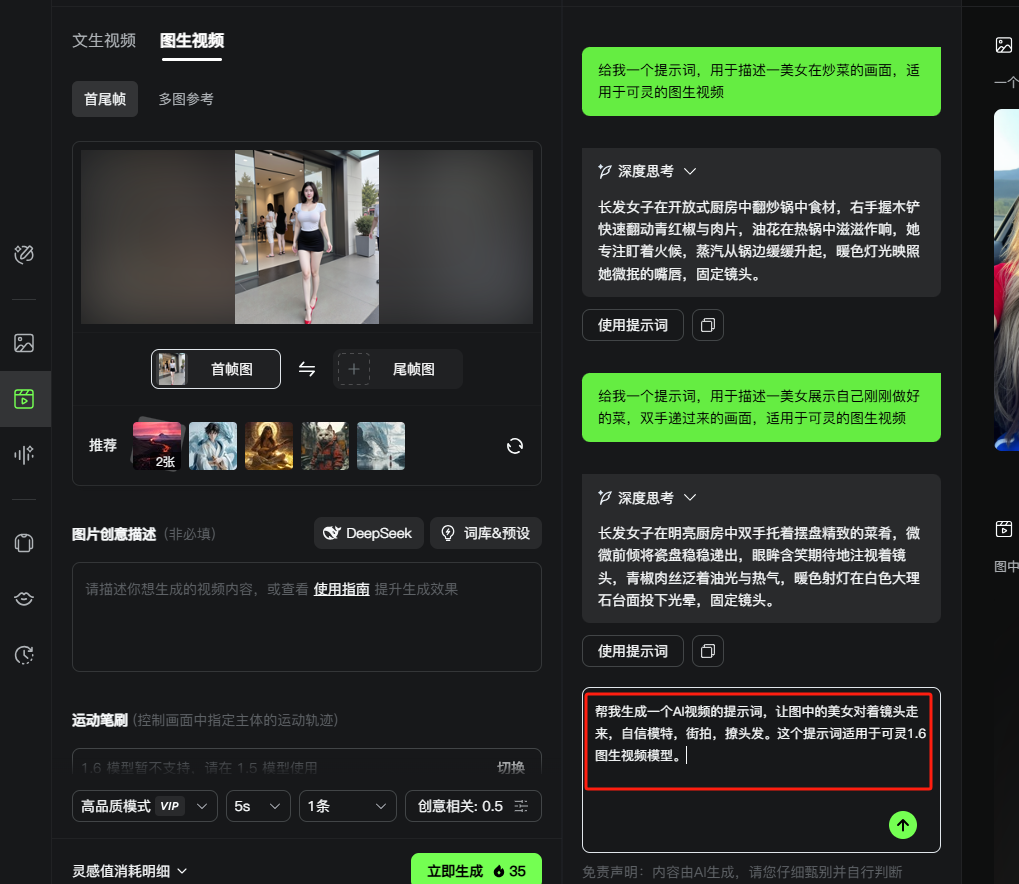
Task: Click the refresh recommendations icon
Action: click(x=515, y=446)
